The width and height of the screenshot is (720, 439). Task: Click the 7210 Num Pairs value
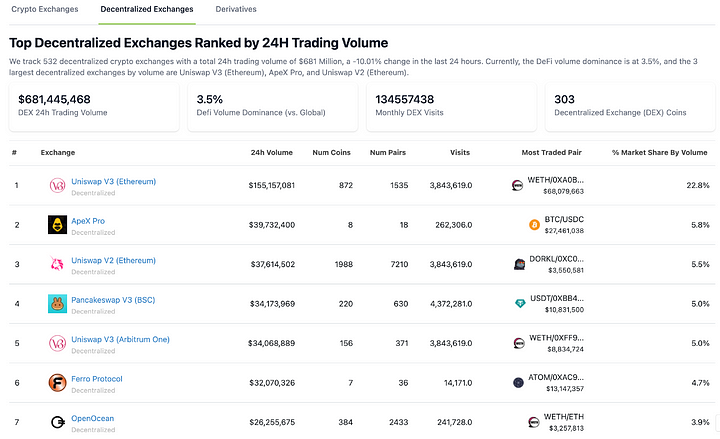pyautogui.click(x=399, y=265)
